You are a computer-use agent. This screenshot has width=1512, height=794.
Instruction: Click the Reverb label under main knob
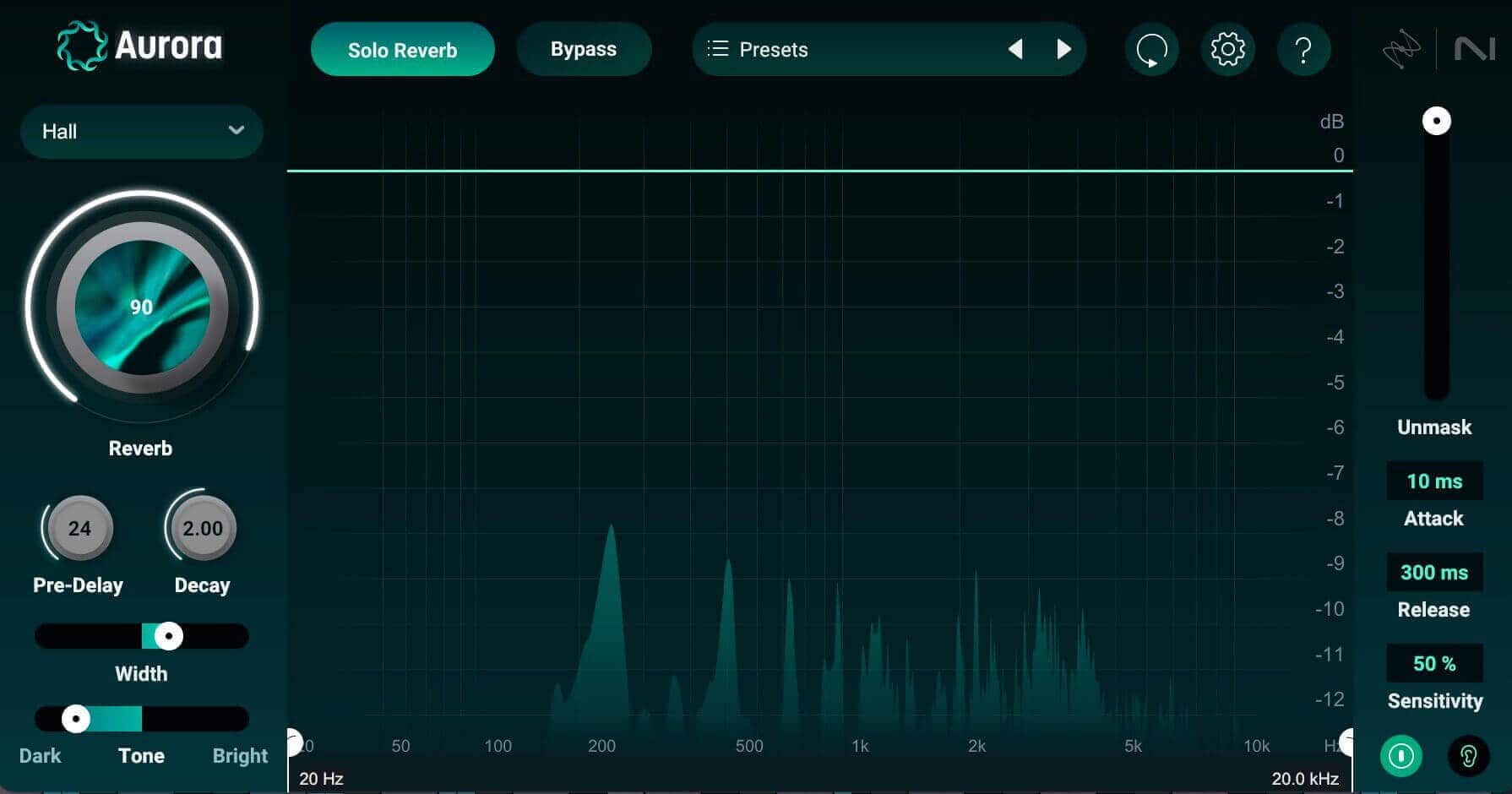[x=140, y=449]
